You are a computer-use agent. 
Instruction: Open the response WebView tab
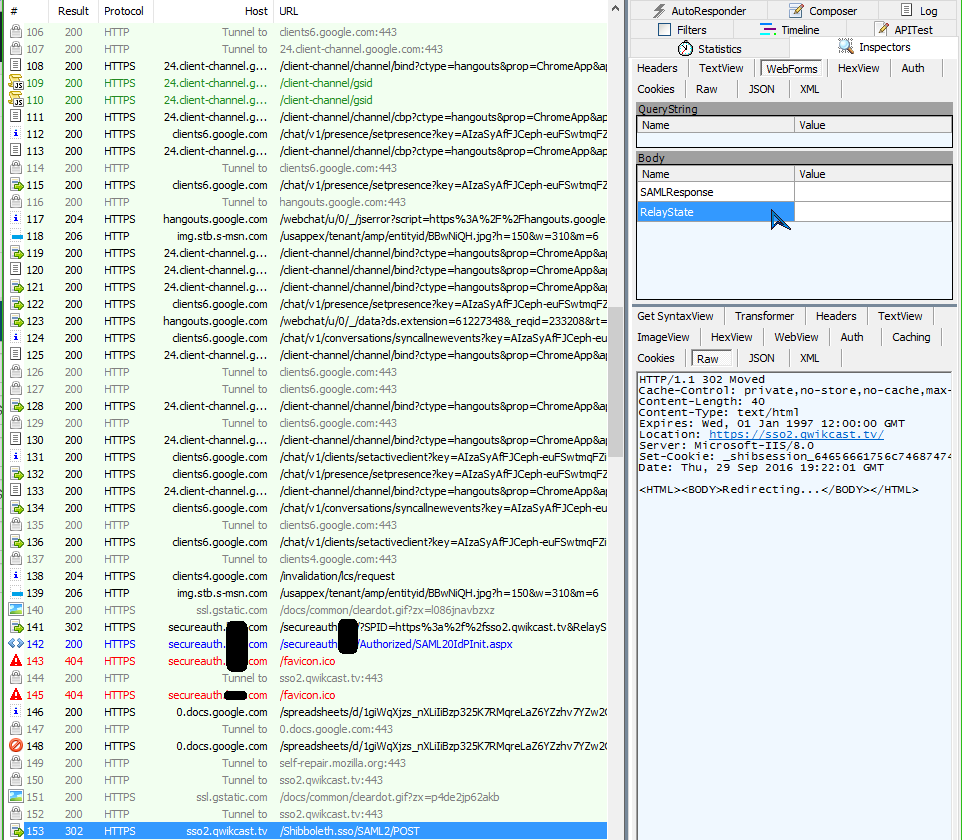(796, 337)
